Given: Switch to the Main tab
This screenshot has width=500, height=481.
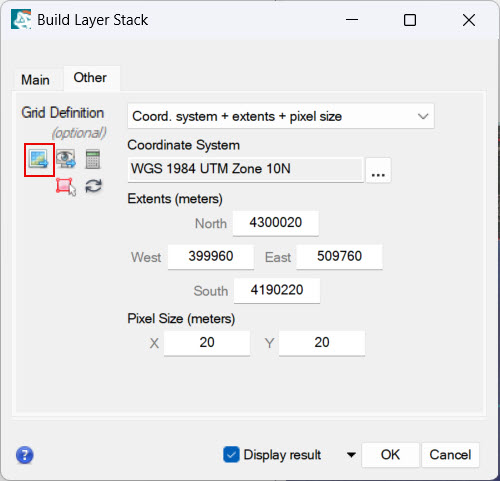Looking at the screenshot, I should (x=35, y=80).
